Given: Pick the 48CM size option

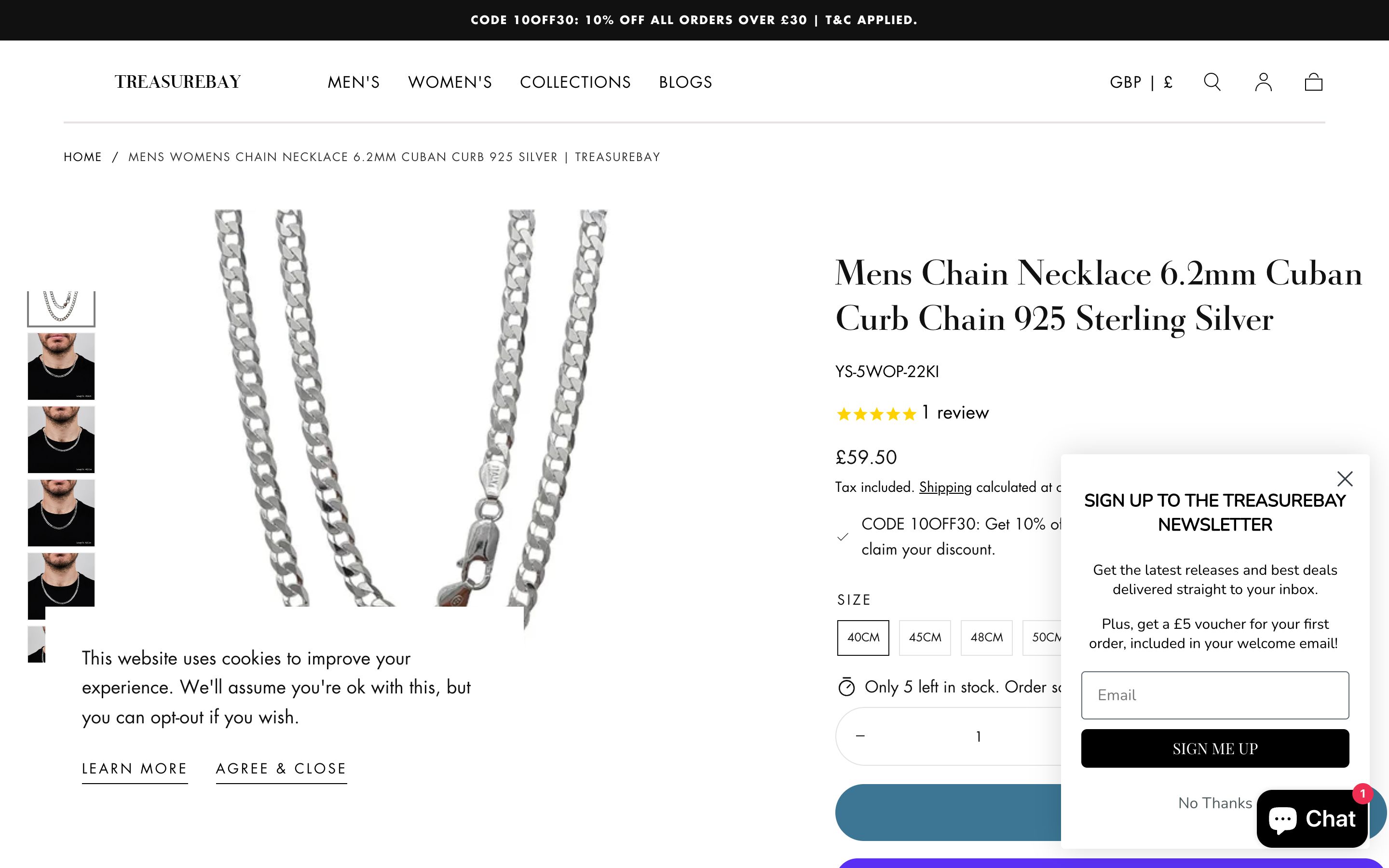Looking at the screenshot, I should (986, 637).
